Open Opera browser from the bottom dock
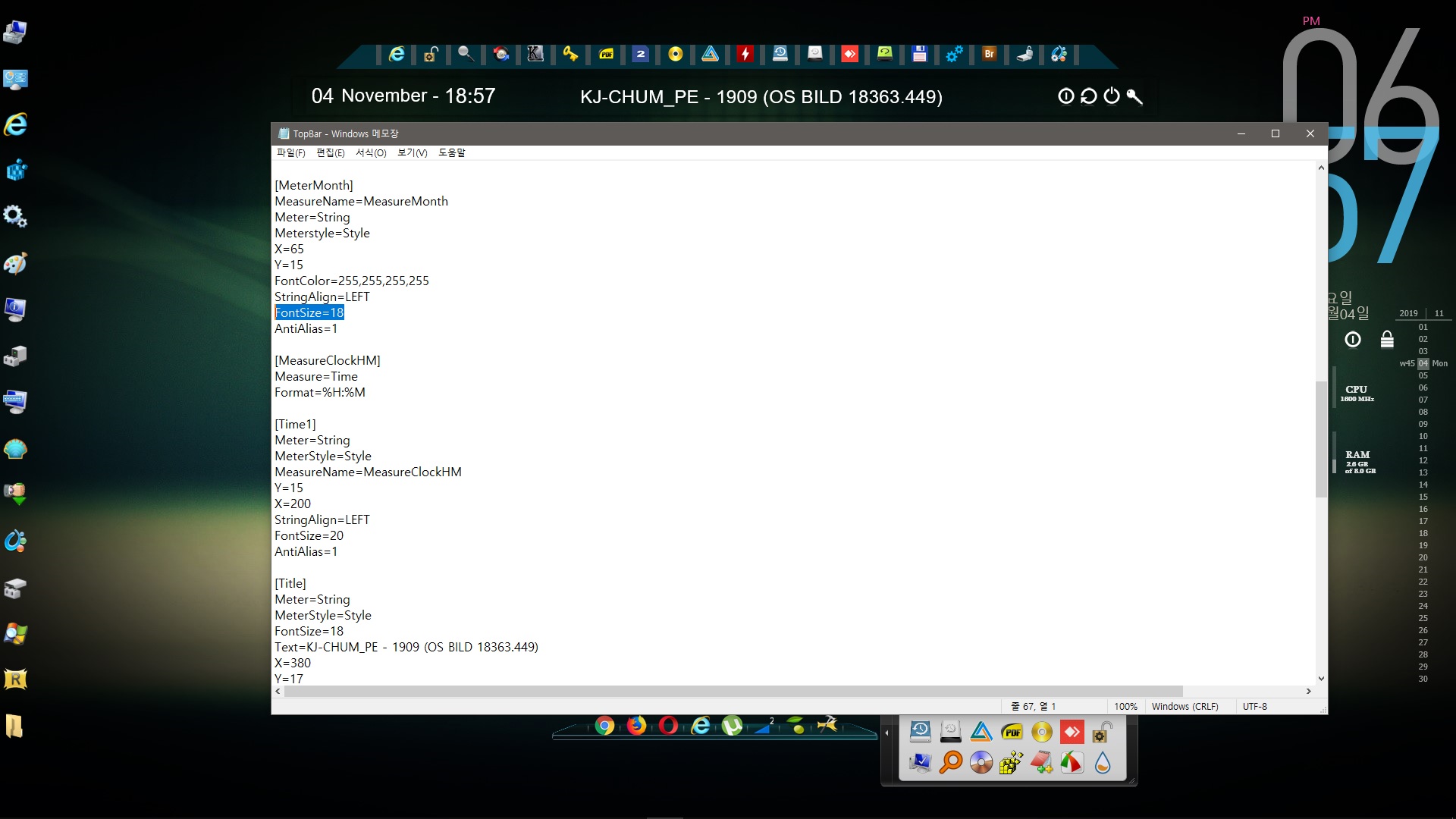 pyautogui.click(x=668, y=726)
